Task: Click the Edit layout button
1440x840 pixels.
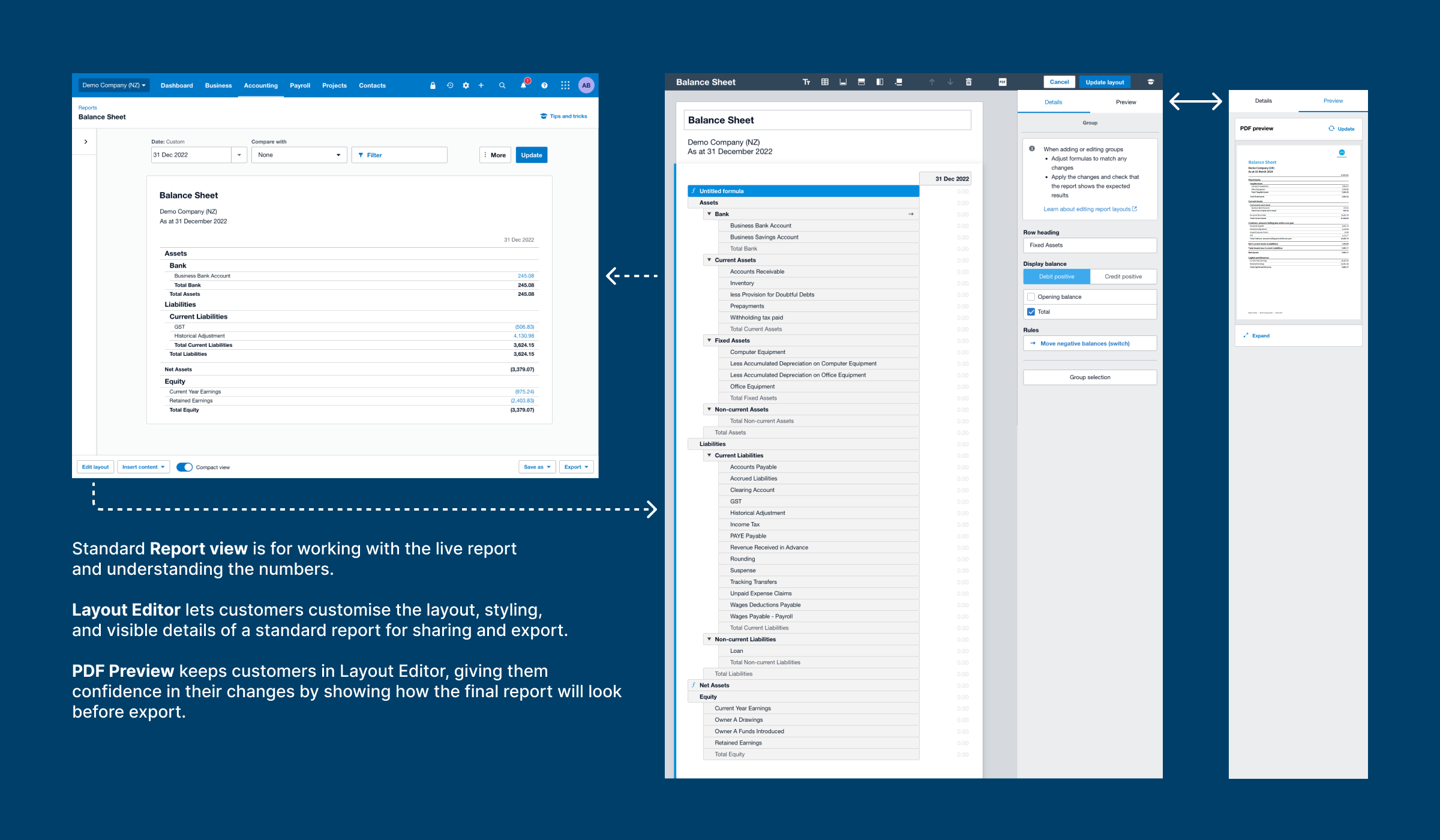Action: pyautogui.click(x=95, y=467)
